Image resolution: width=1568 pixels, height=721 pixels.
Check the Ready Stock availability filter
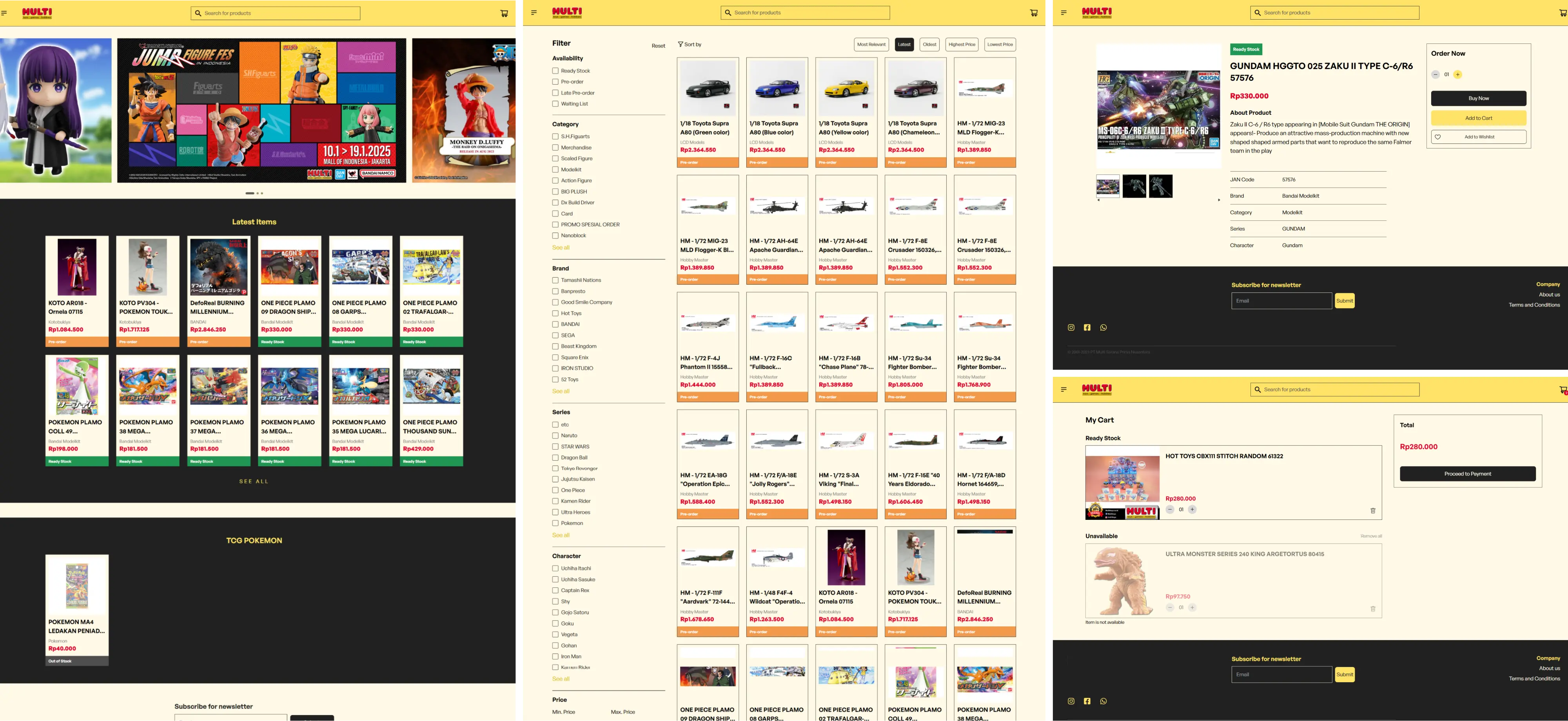pos(555,71)
